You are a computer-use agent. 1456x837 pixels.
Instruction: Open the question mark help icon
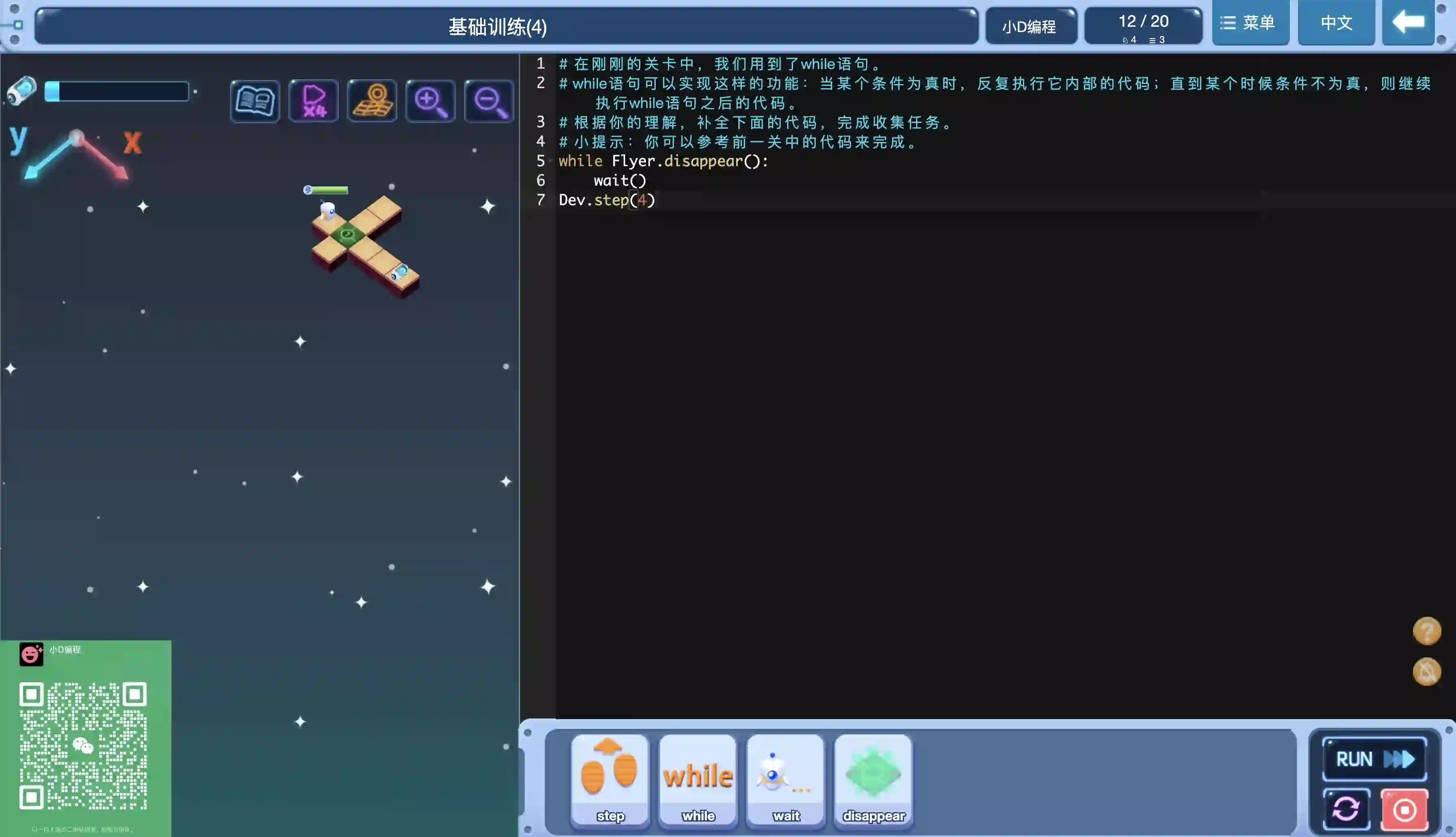(x=1427, y=631)
